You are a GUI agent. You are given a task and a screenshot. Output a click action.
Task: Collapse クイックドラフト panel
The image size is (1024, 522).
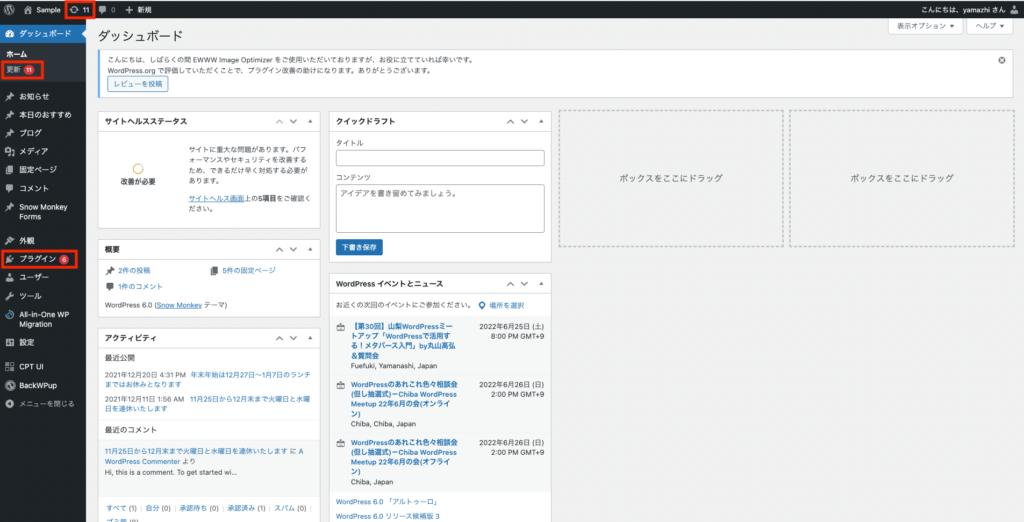click(x=541, y=122)
